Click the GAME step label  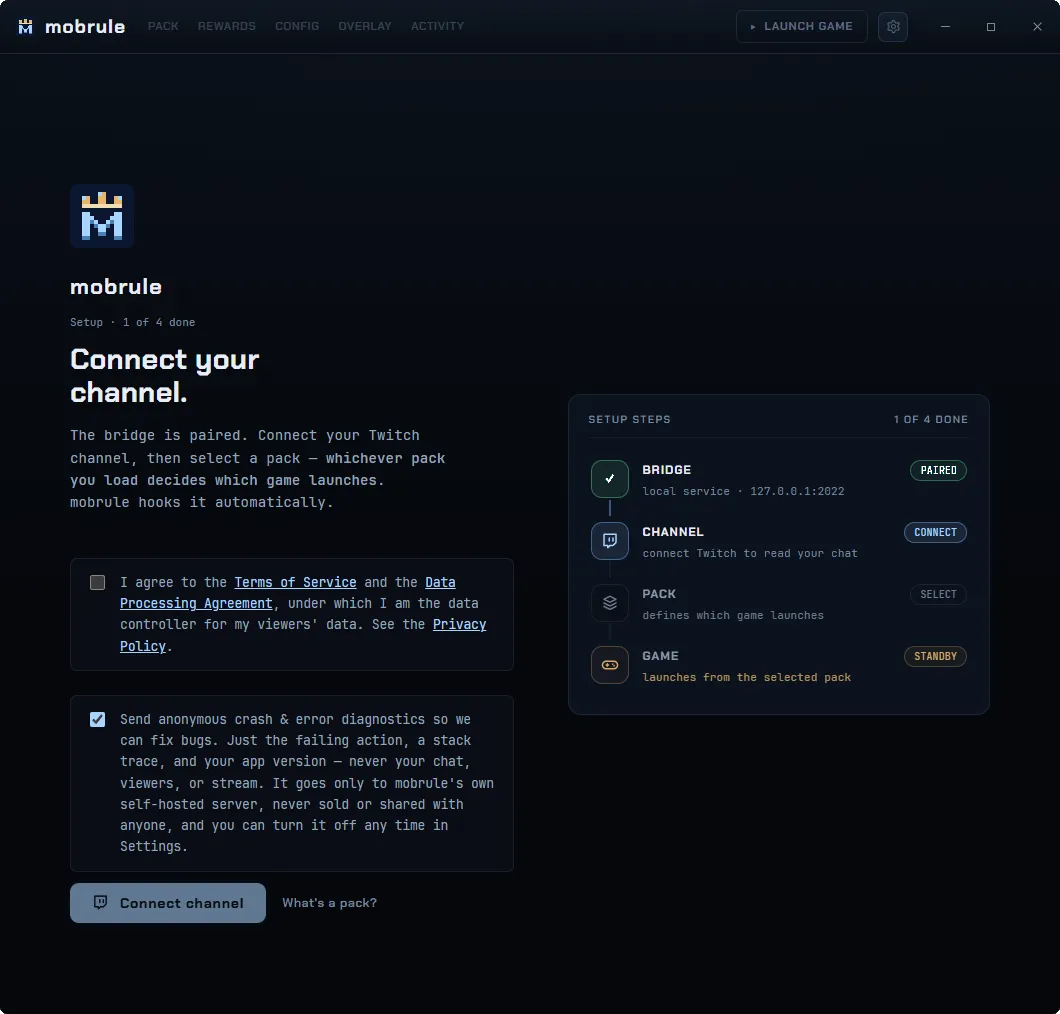click(x=660, y=656)
